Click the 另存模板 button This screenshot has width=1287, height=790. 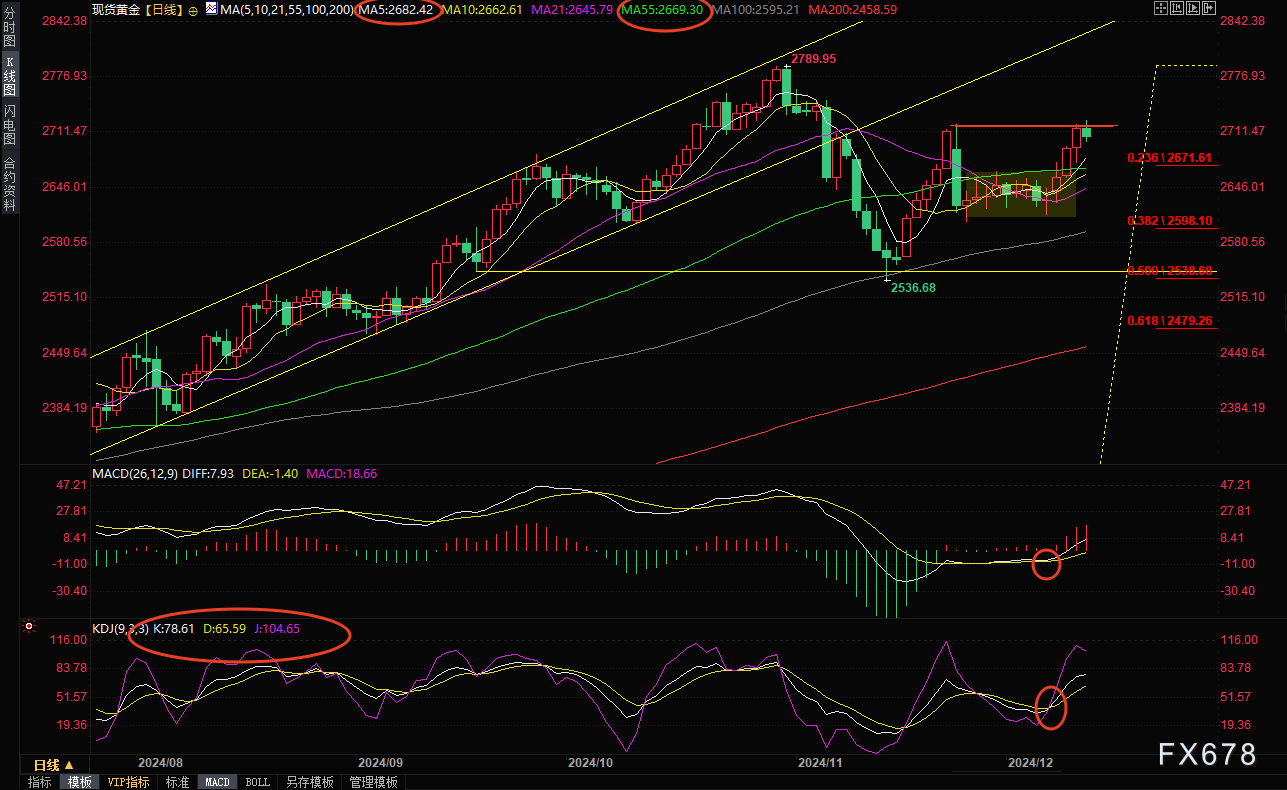[309, 782]
